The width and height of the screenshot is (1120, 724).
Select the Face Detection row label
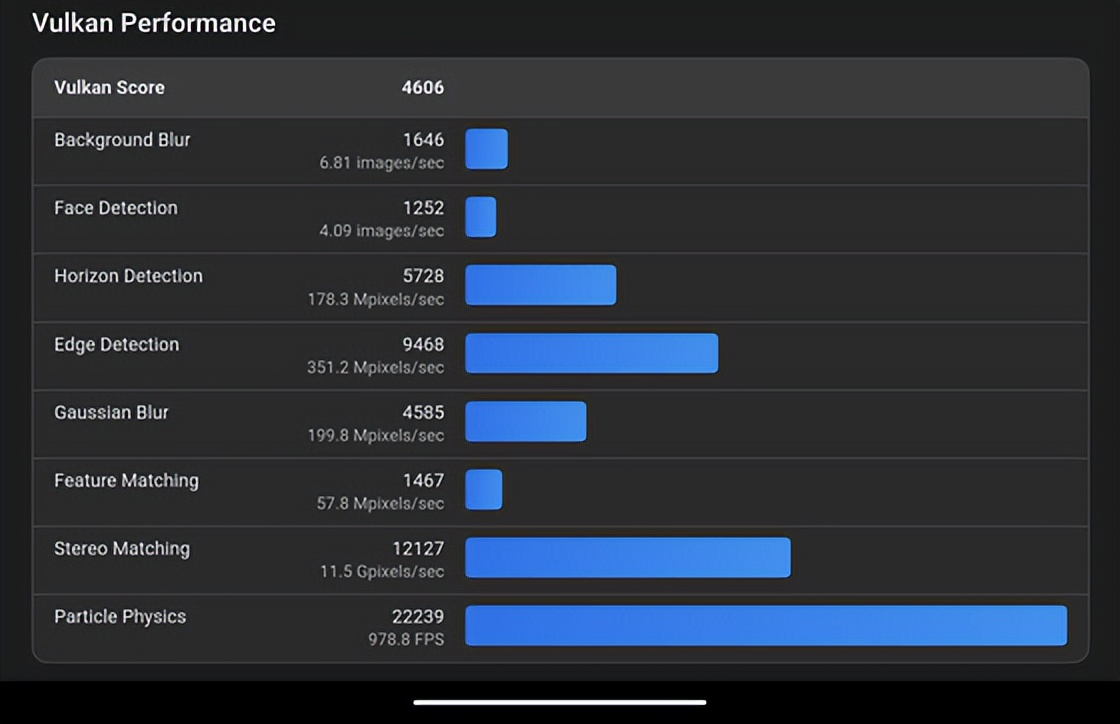pos(116,208)
